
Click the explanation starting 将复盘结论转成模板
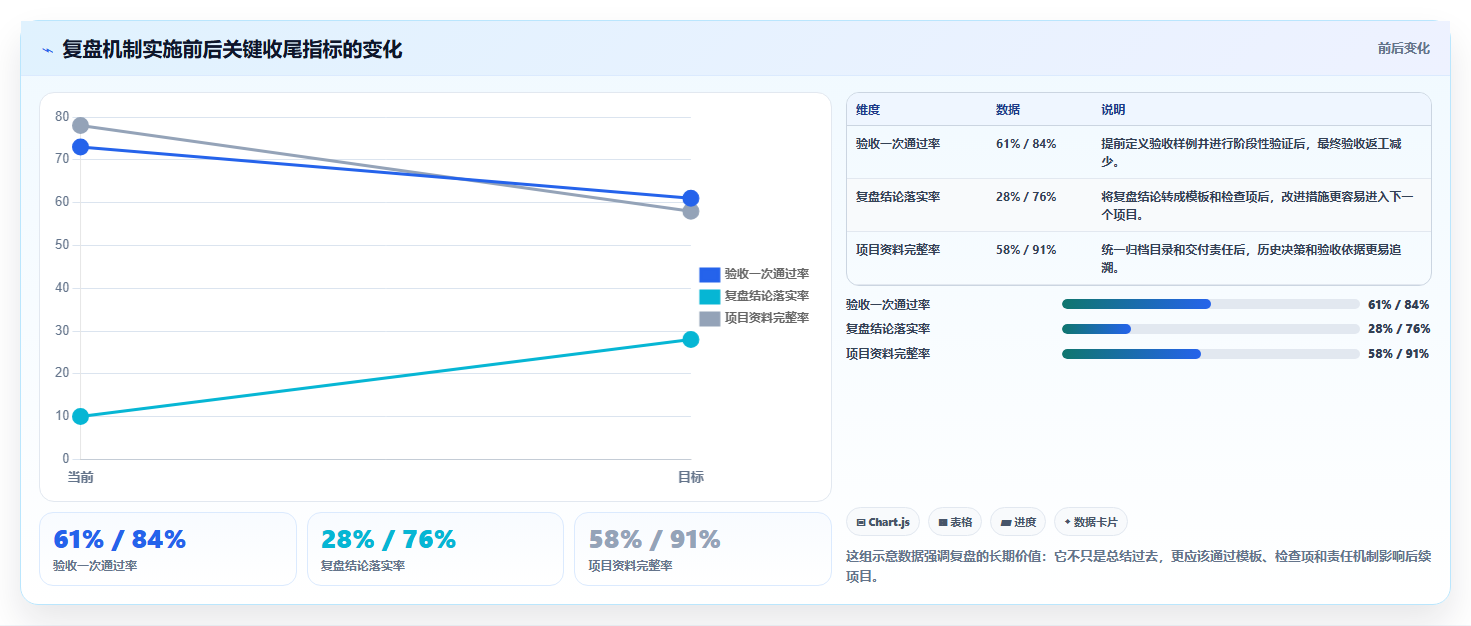point(1257,205)
